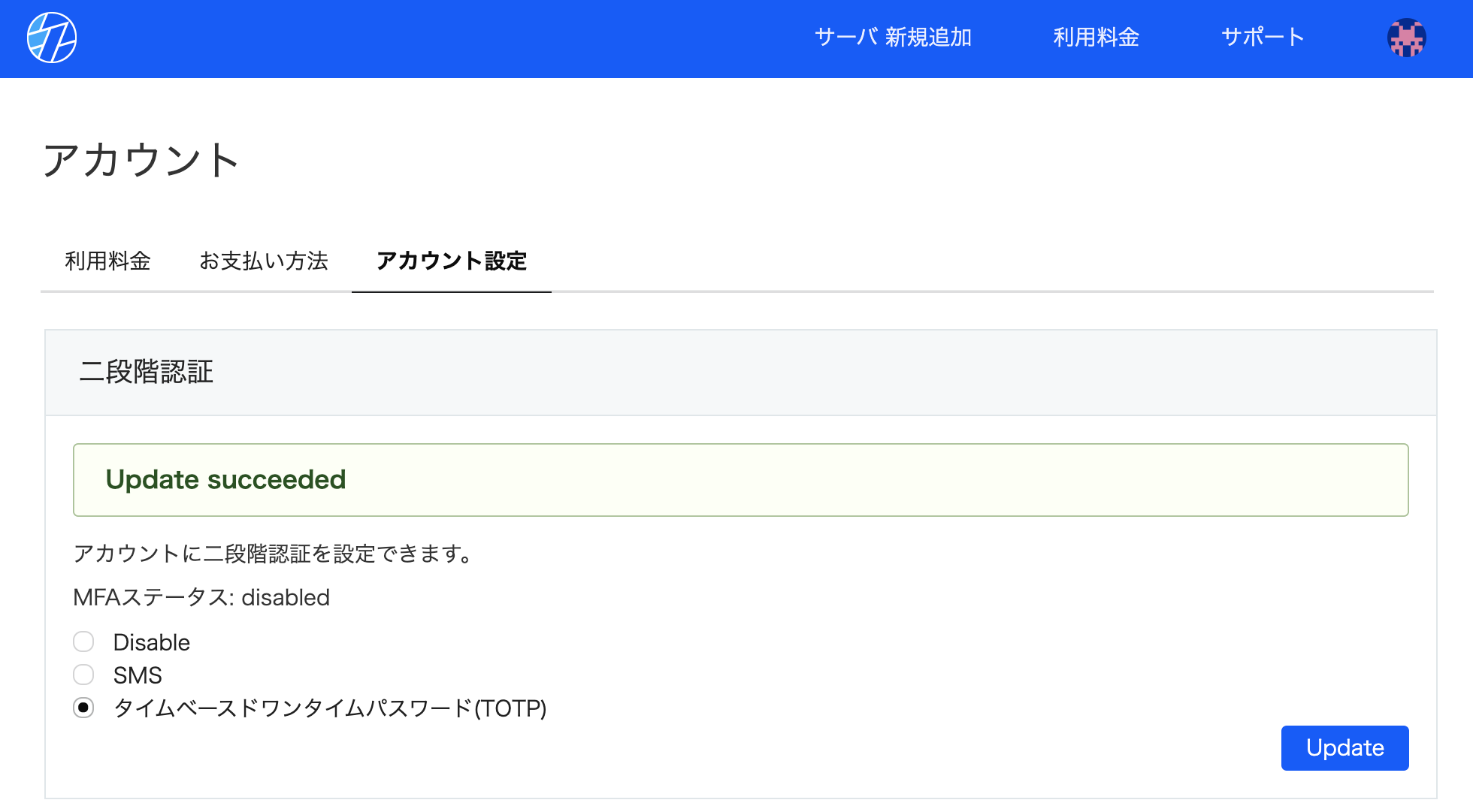This screenshot has height=812, width=1473.
Task: Click the SMS option label text
Action: pos(138,675)
